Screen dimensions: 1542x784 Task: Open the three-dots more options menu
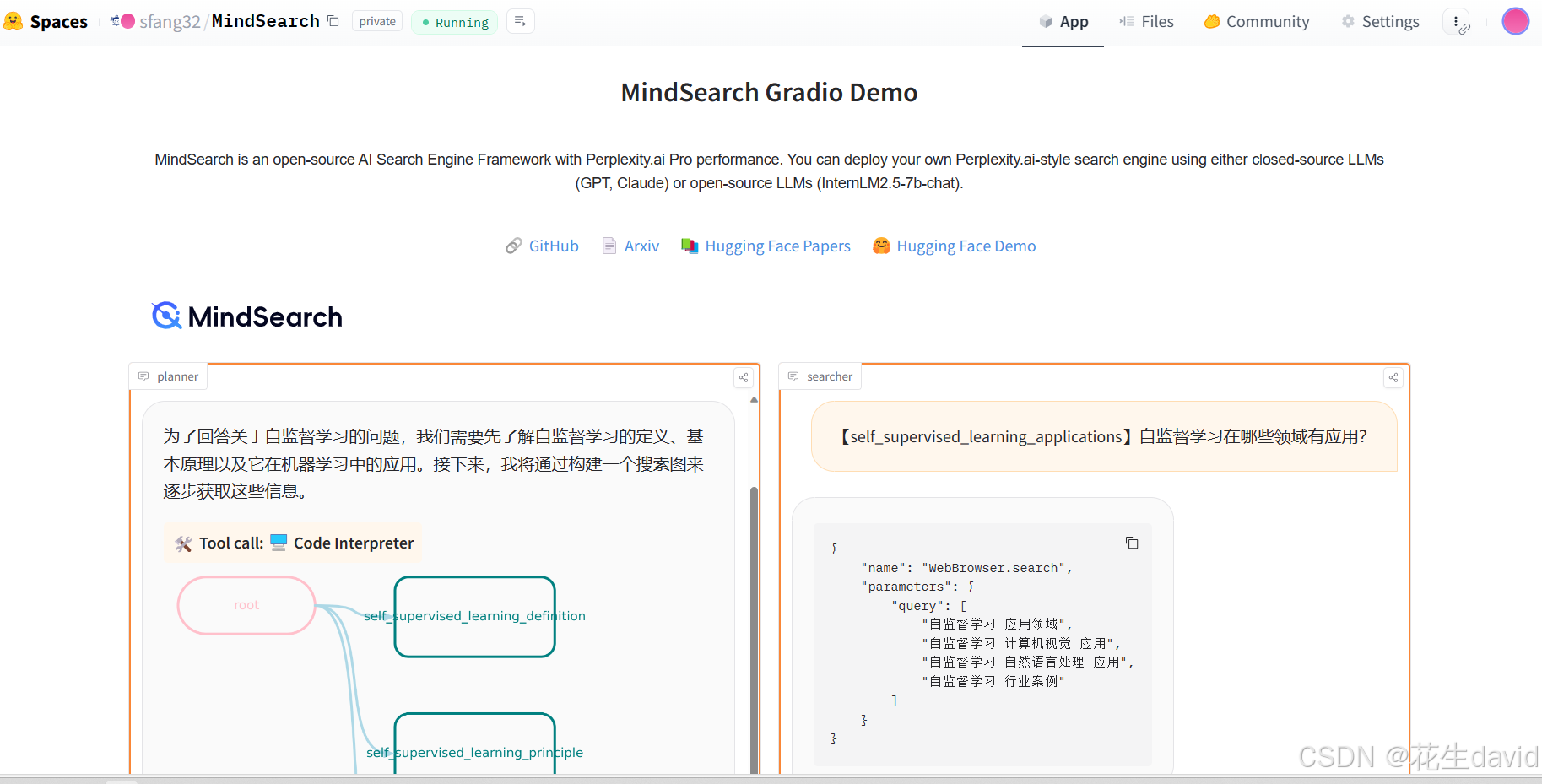[1456, 22]
